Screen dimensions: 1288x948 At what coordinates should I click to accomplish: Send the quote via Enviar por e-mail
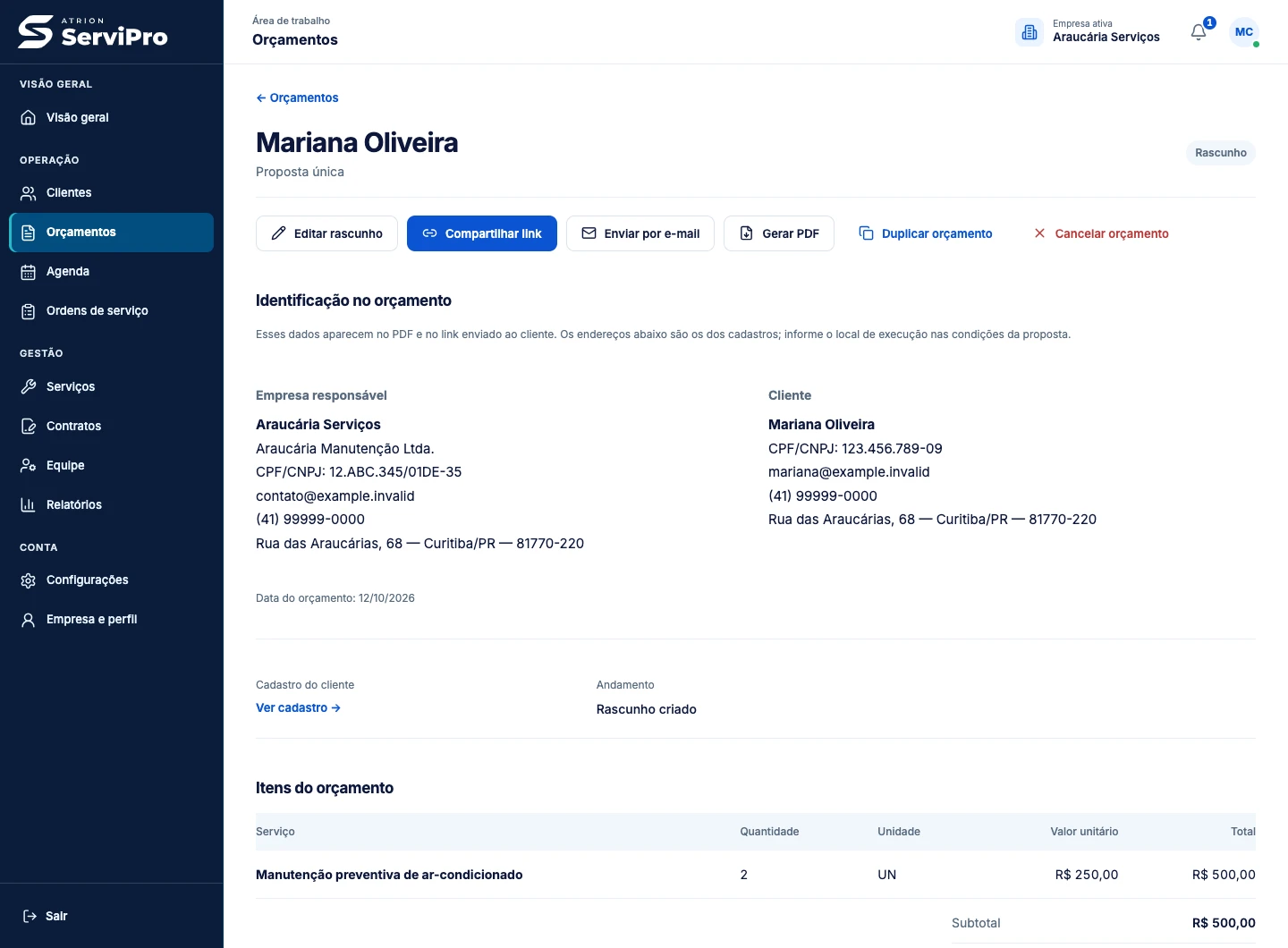coord(640,233)
